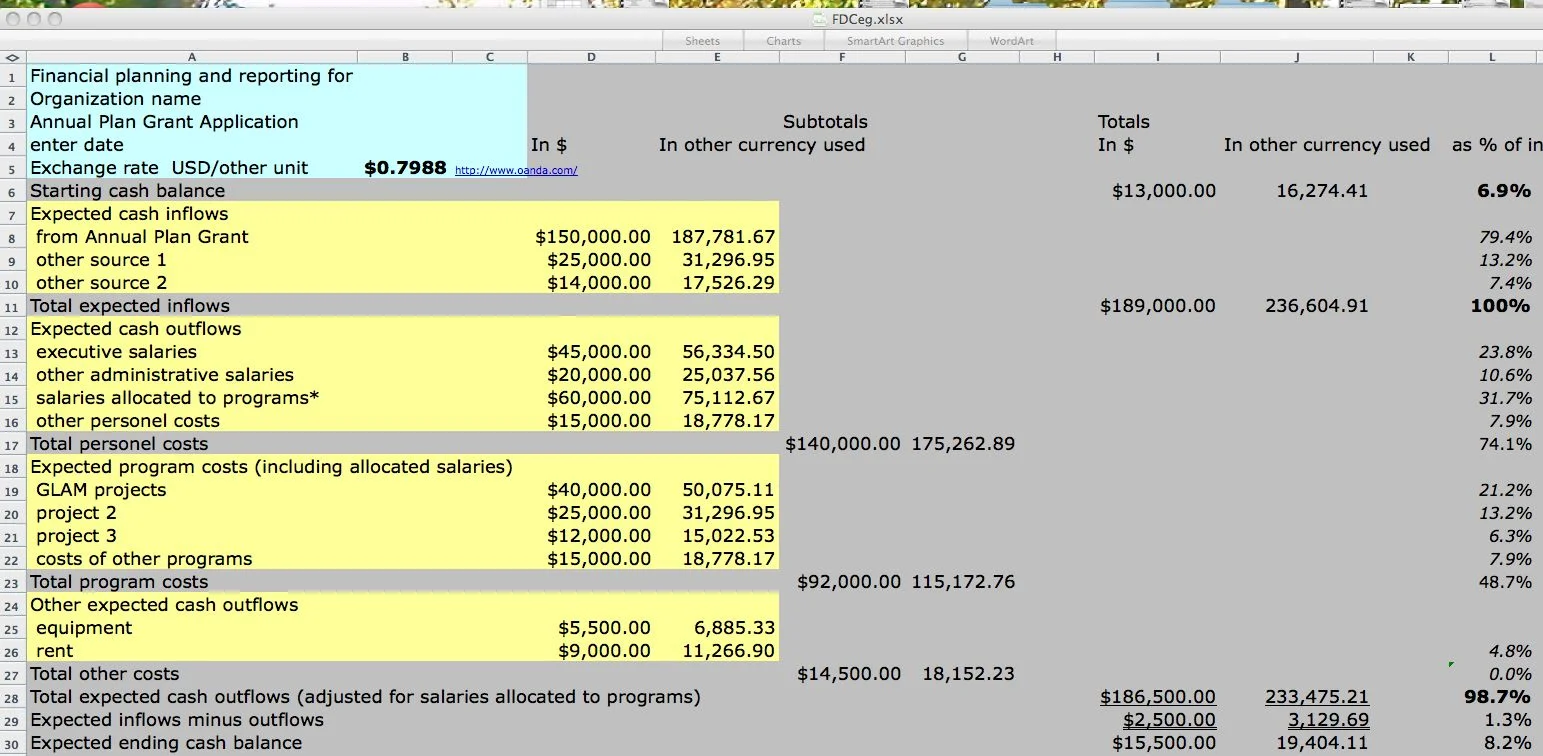Select column K header
Screen dimensions: 1543x756
(x=1411, y=57)
